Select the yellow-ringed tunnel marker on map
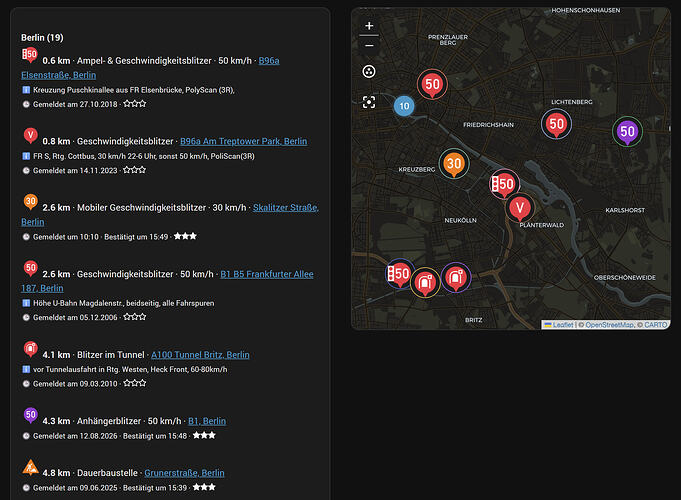This screenshot has height=500, width=681. pyautogui.click(x=425, y=283)
